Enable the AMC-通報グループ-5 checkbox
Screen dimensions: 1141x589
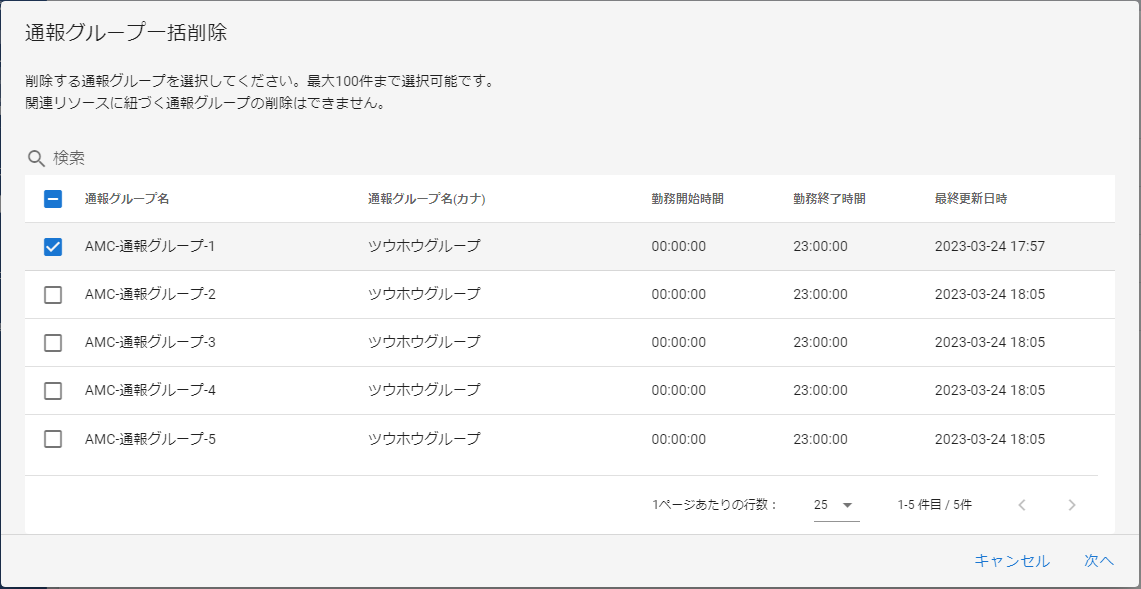[53, 439]
